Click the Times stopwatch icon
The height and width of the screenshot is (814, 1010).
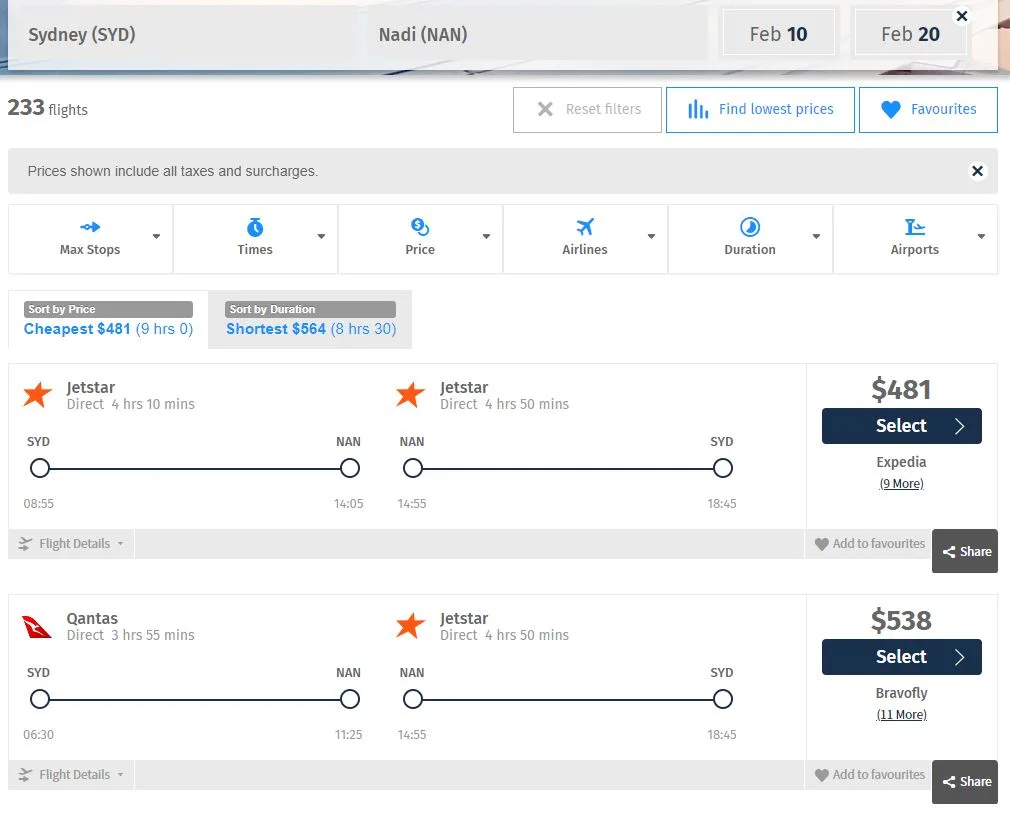click(x=255, y=227)
